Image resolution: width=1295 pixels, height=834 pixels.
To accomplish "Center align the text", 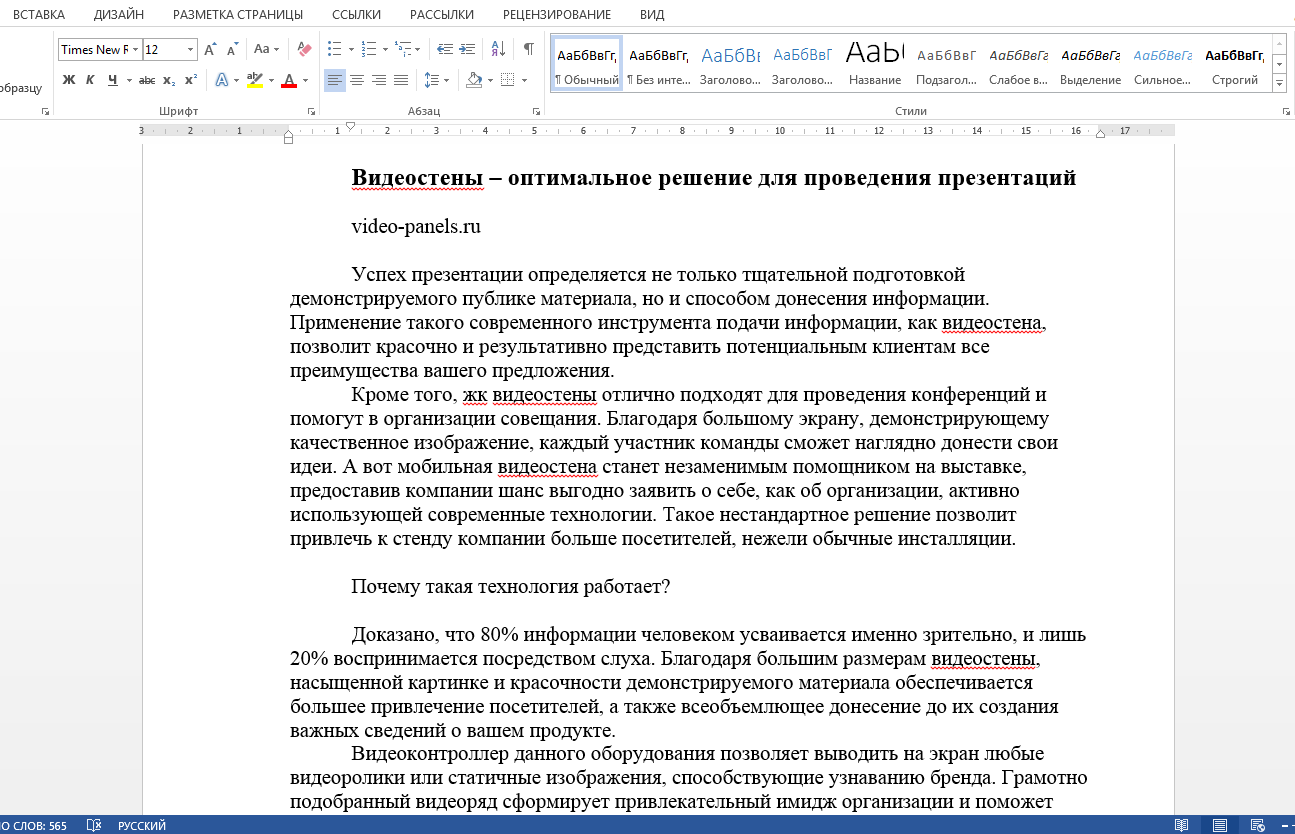I will pos(357,80).
